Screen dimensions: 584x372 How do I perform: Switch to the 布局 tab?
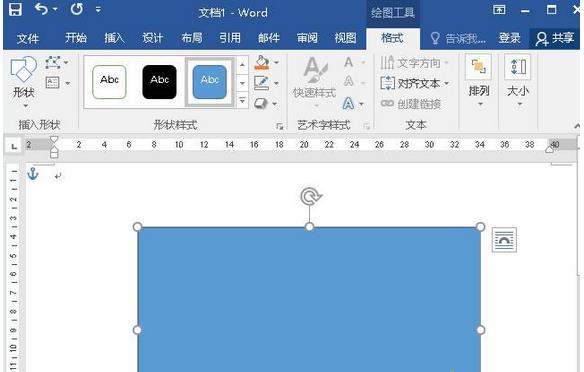click(x=191, y=38)
